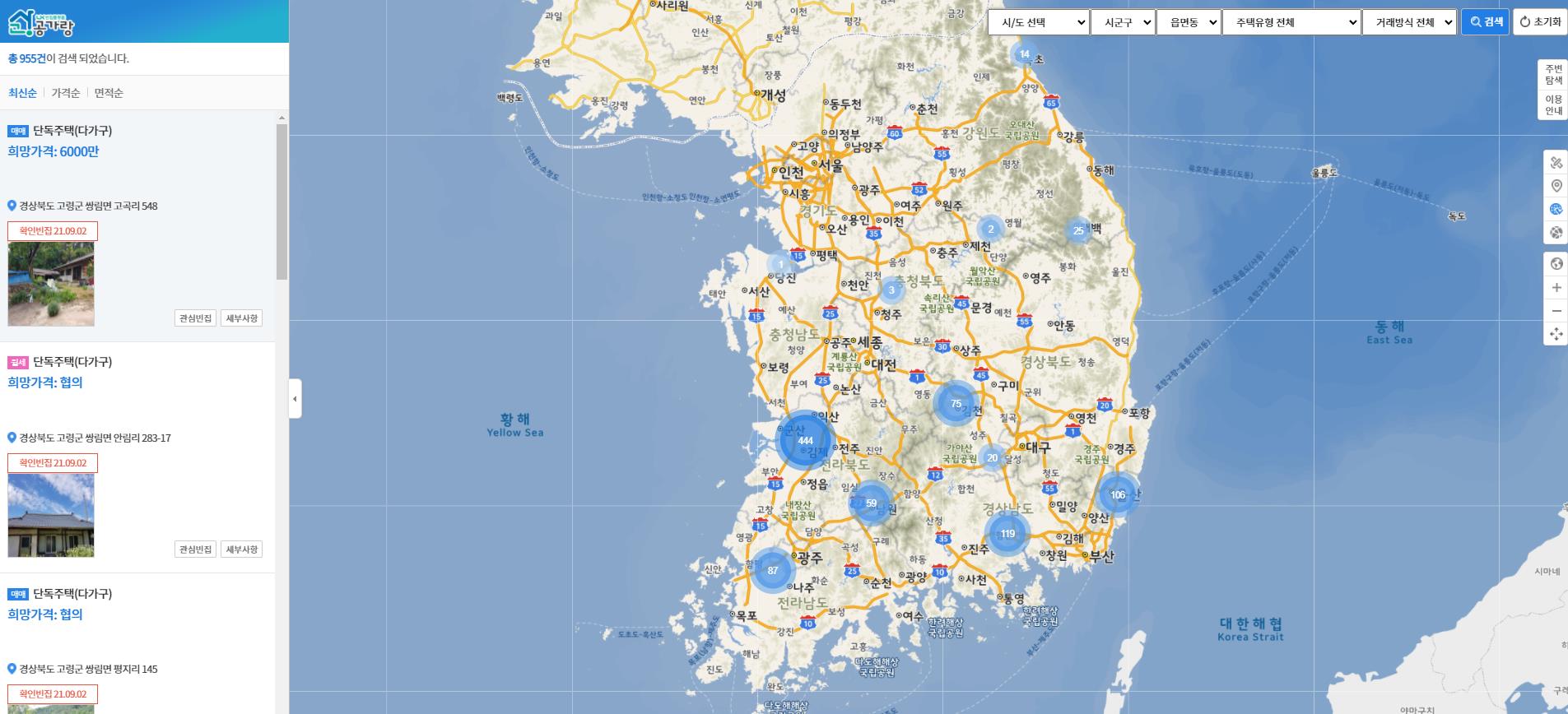Click 세부사항 for the 고곡리 548 listing
This screenshot has height=714, width=1568.
(x=242, y=318)
